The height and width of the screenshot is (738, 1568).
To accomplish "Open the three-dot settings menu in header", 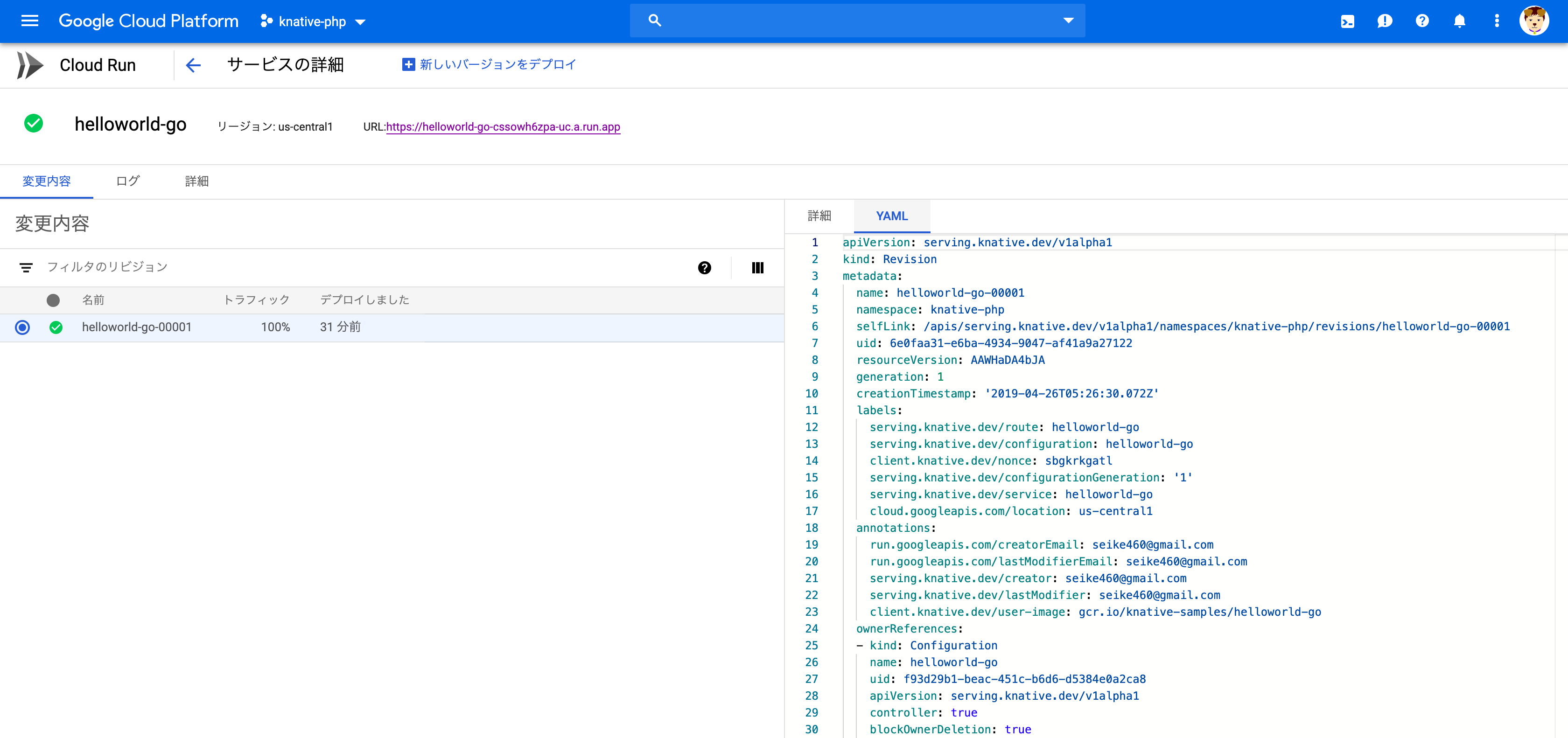I will click(x=1497, y=21).
